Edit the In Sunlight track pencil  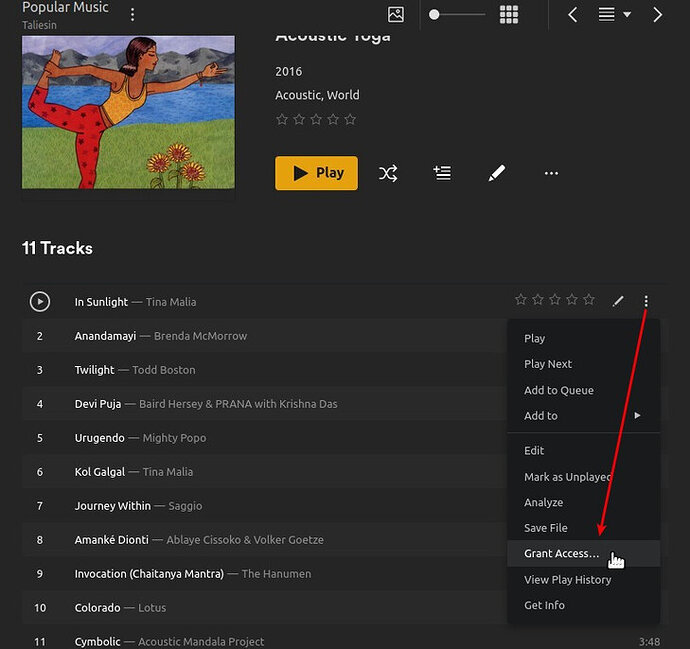coord(618,301)
